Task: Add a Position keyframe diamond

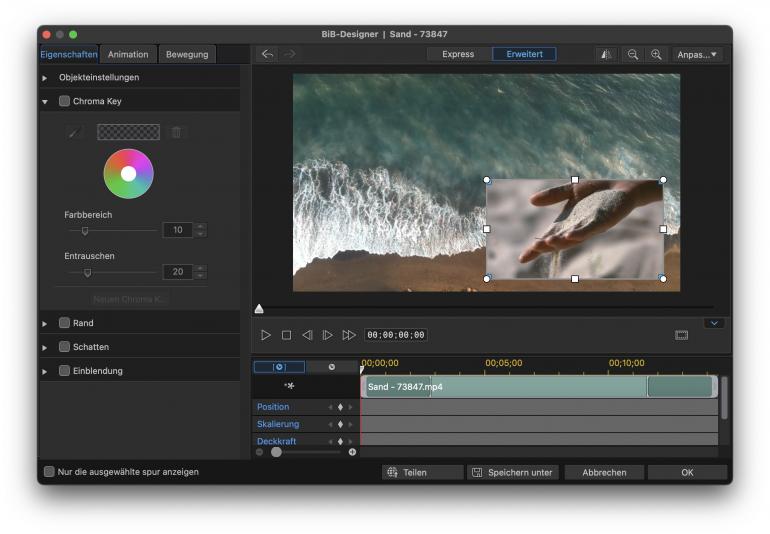Action: pos(340,407)
